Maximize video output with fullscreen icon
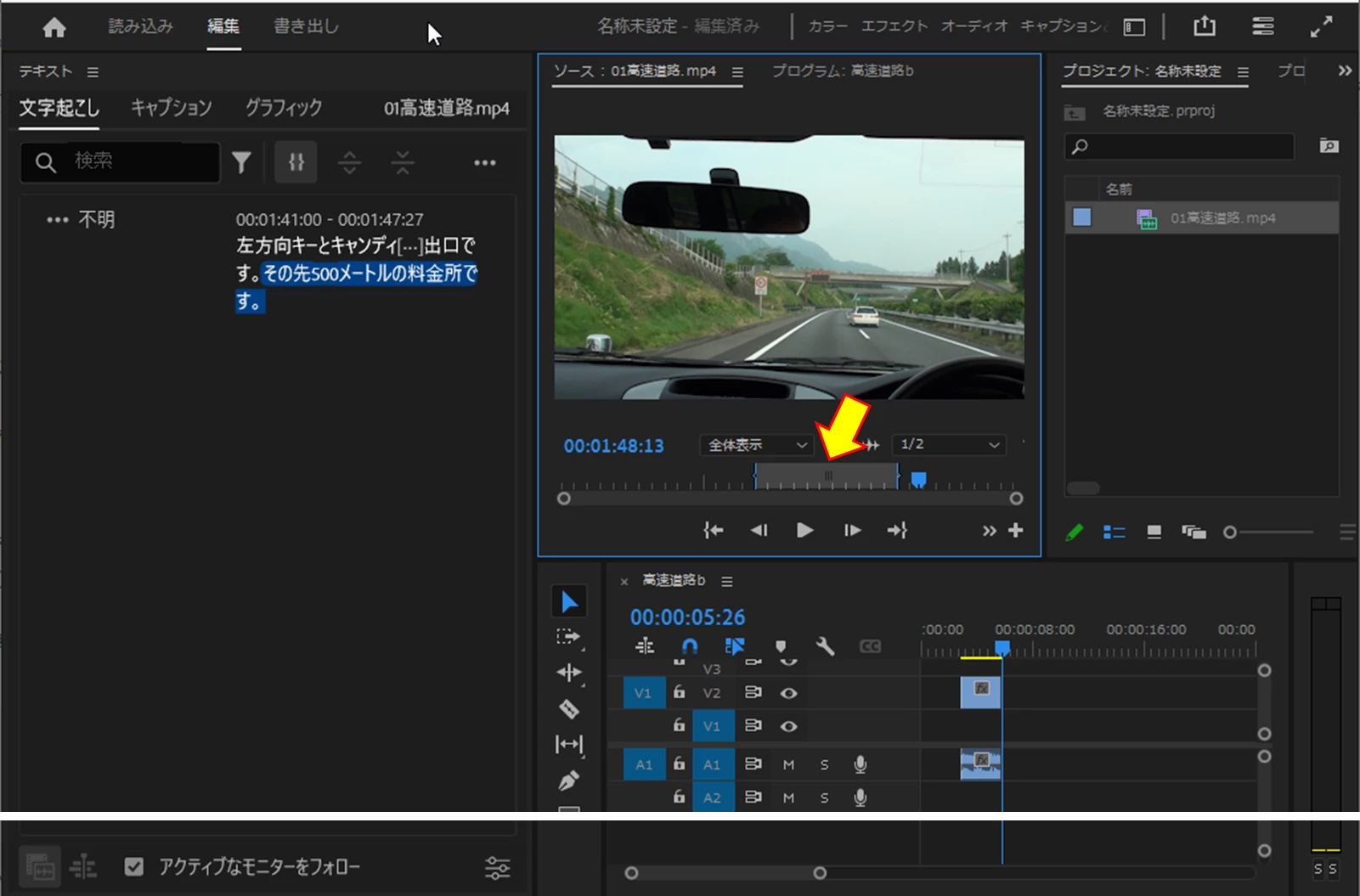Image resolution: width=1360 pixels, height=896 pixels. (x=1321, y=27)
